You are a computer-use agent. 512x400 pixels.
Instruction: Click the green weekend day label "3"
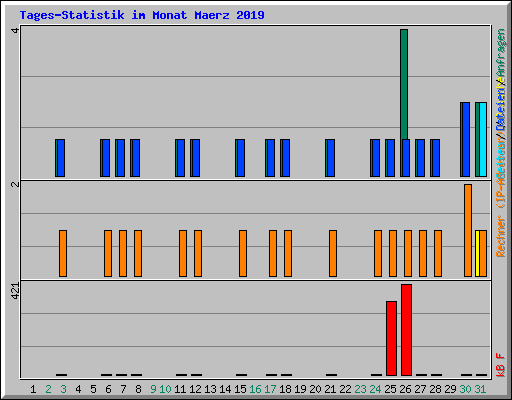[x=63, y=389]
